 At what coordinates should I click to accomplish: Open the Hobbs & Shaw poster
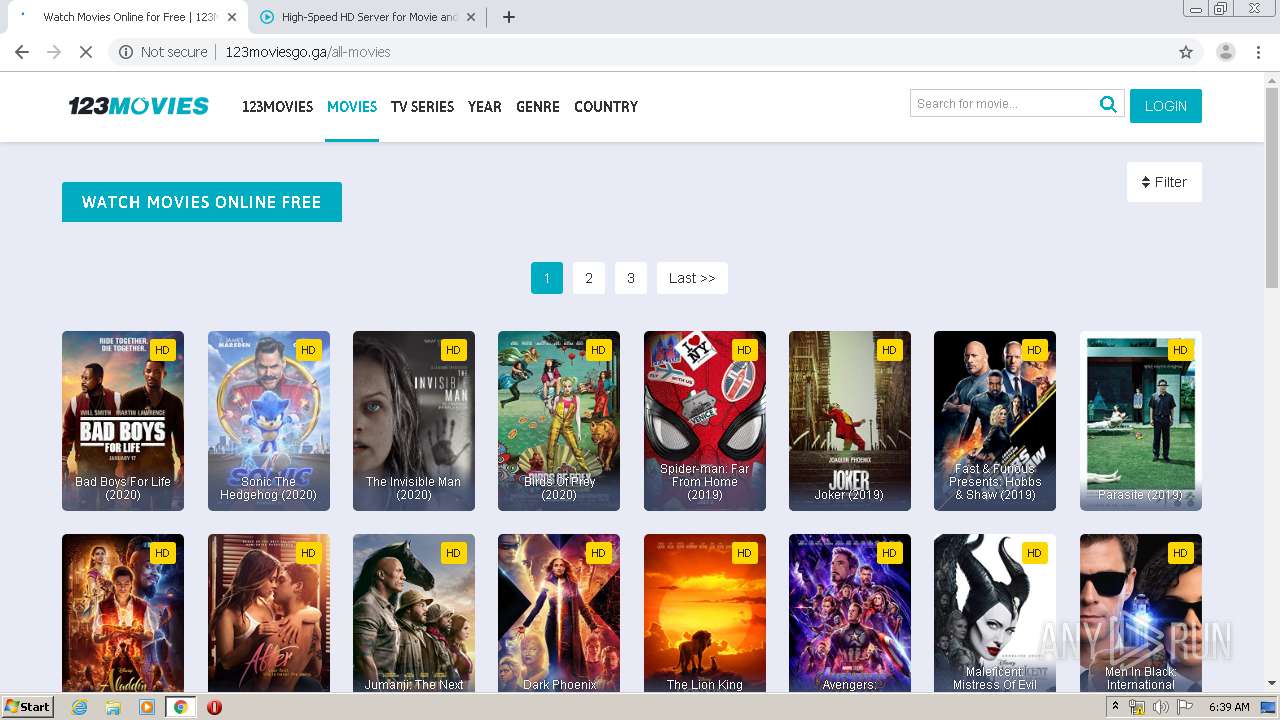pyautogui.click(x=995, y=421)
